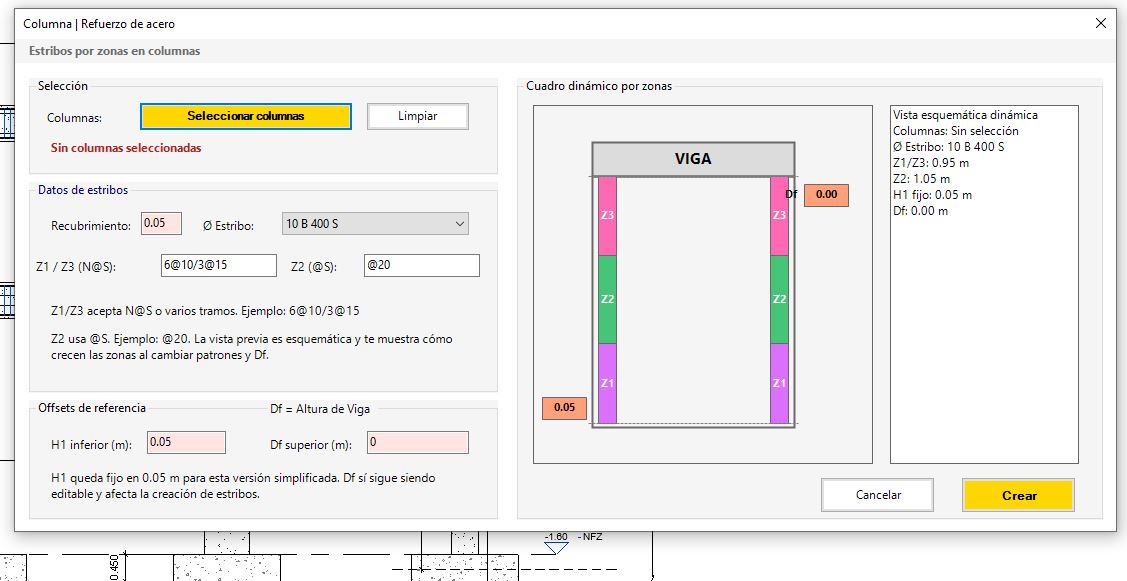Click the VIGA beam block in preview
The image size is (1127, 581).
click(694, 159)
